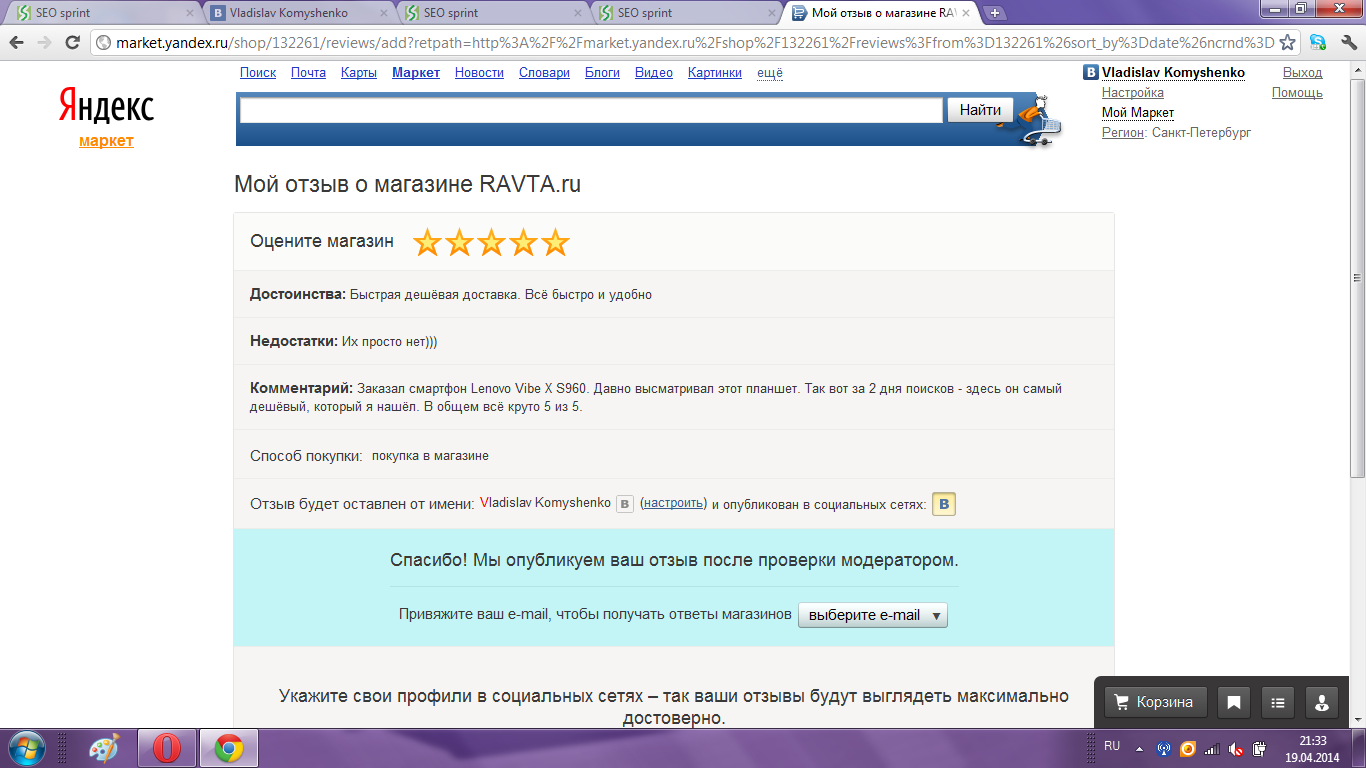The height and width of the screenshot is (768, 1366).
Task: Expand the 'ещё' services menu
Action: pos(770,73)
